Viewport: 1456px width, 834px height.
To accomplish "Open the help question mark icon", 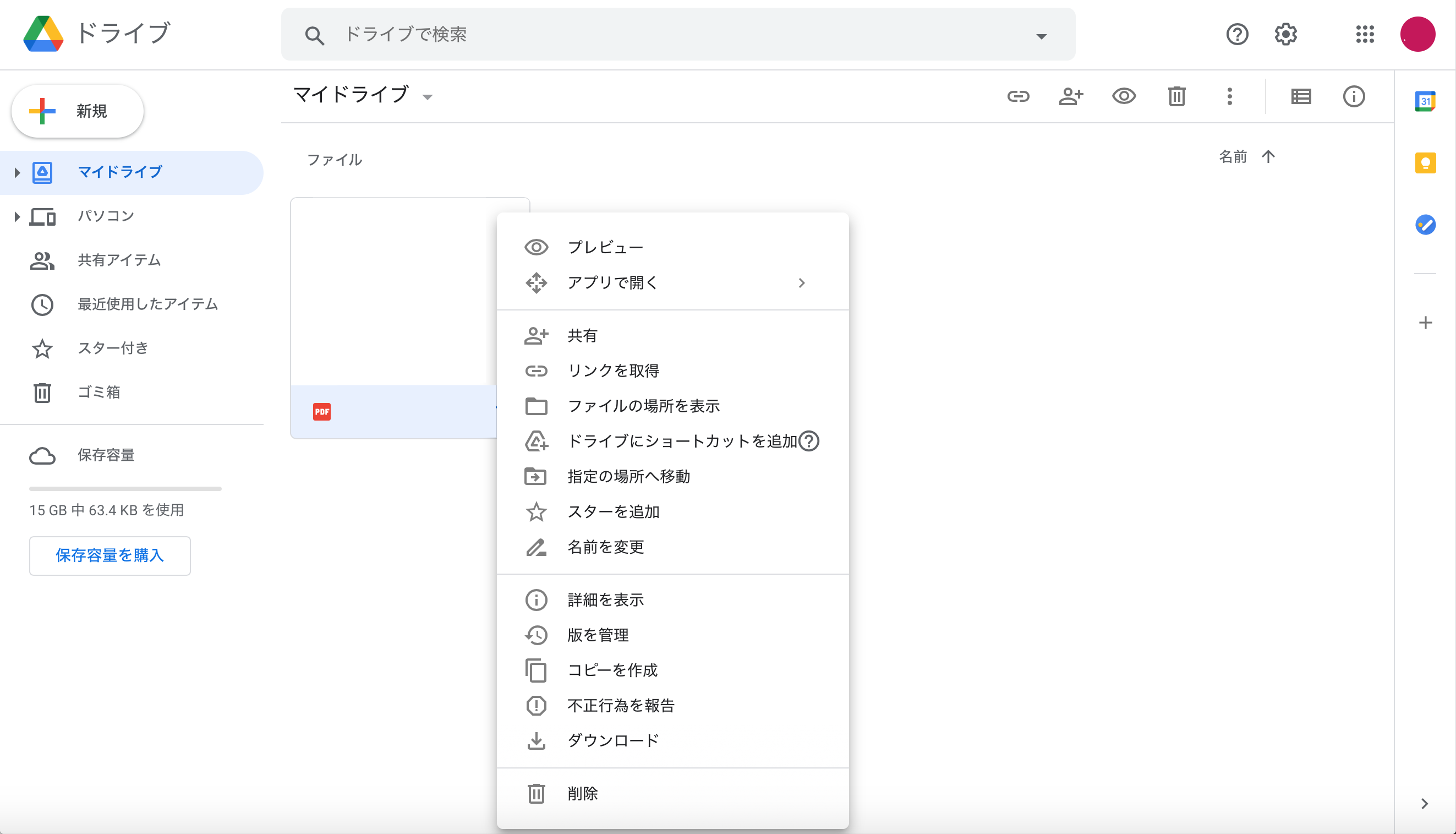I will pyautogui.click(x=1236, y=34).
